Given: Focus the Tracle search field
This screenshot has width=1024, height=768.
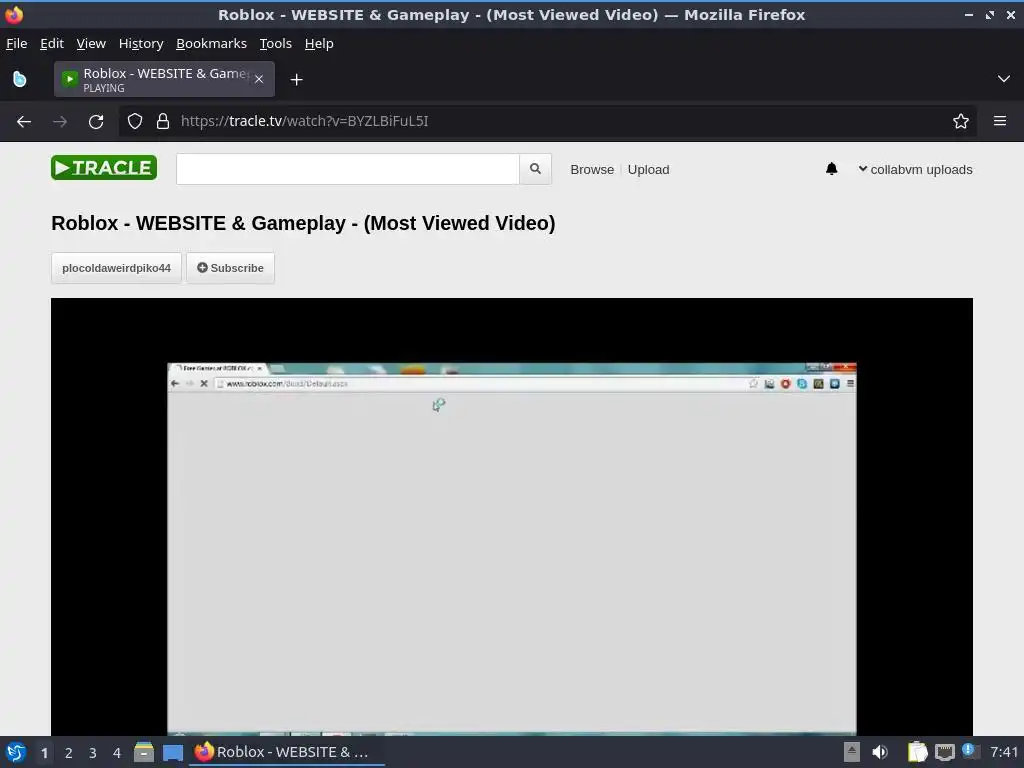Looking at the screenshot, I should pyautogui.click(x=347, y=169).
